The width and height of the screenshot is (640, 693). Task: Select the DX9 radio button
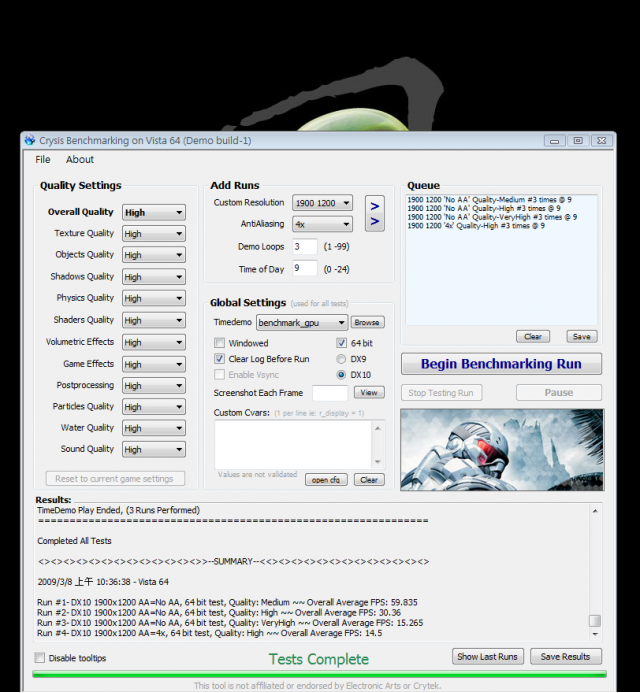[341, 359]
